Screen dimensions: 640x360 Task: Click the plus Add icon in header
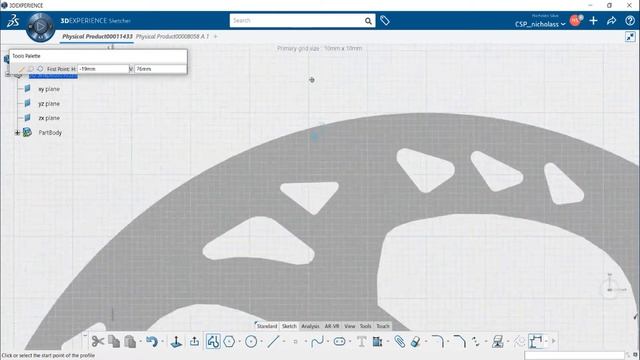[x=593, y=20]
